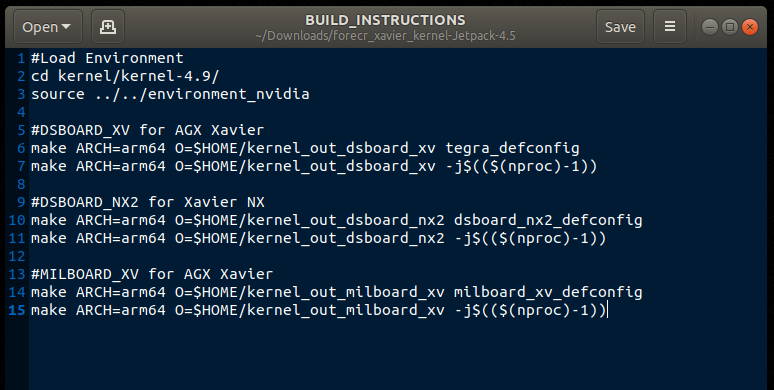Image resolution: width=774 pixels, height=390 pixels.
Task: Maximize the gedit window
Action: coord(730,27)
